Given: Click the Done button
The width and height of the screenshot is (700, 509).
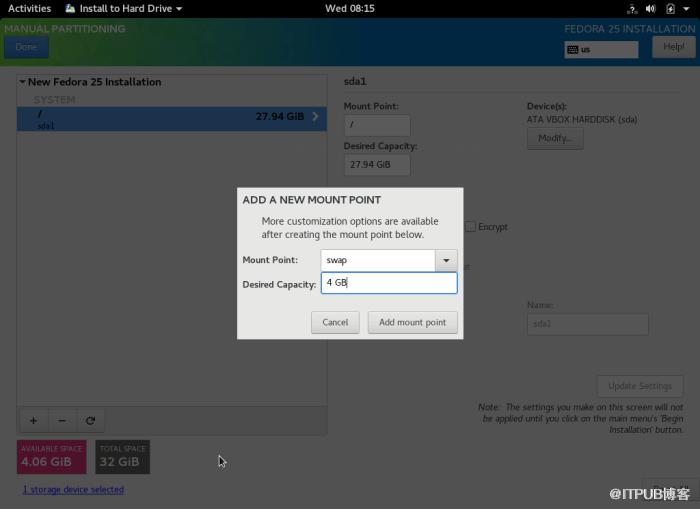Looking at the screenshot, I should pyautogui.click(x=26, y=47).
